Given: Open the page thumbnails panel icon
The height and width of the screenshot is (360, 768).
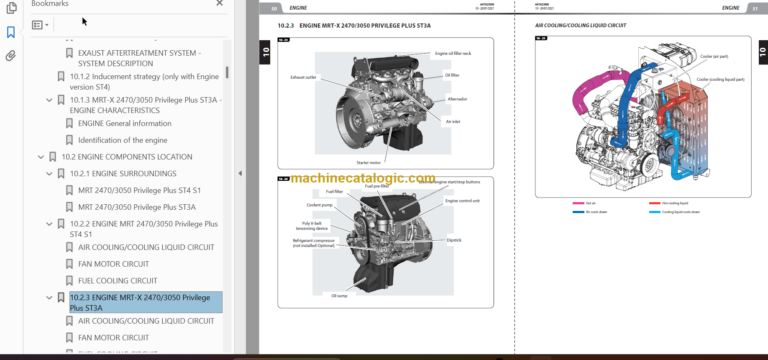Looking at the screenshot, I should click(11, 8).
